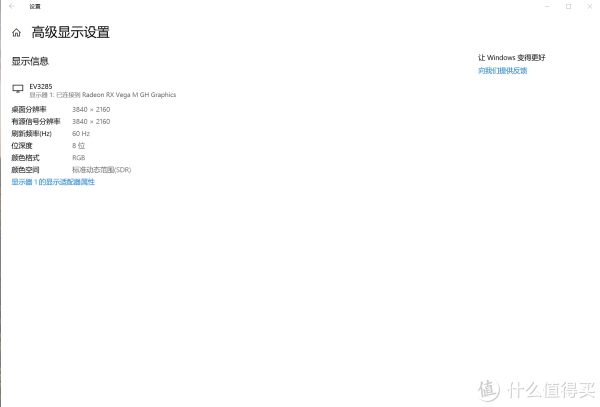Select the EV3285 monitor name text
600x407 pixels.
(41, 87)
